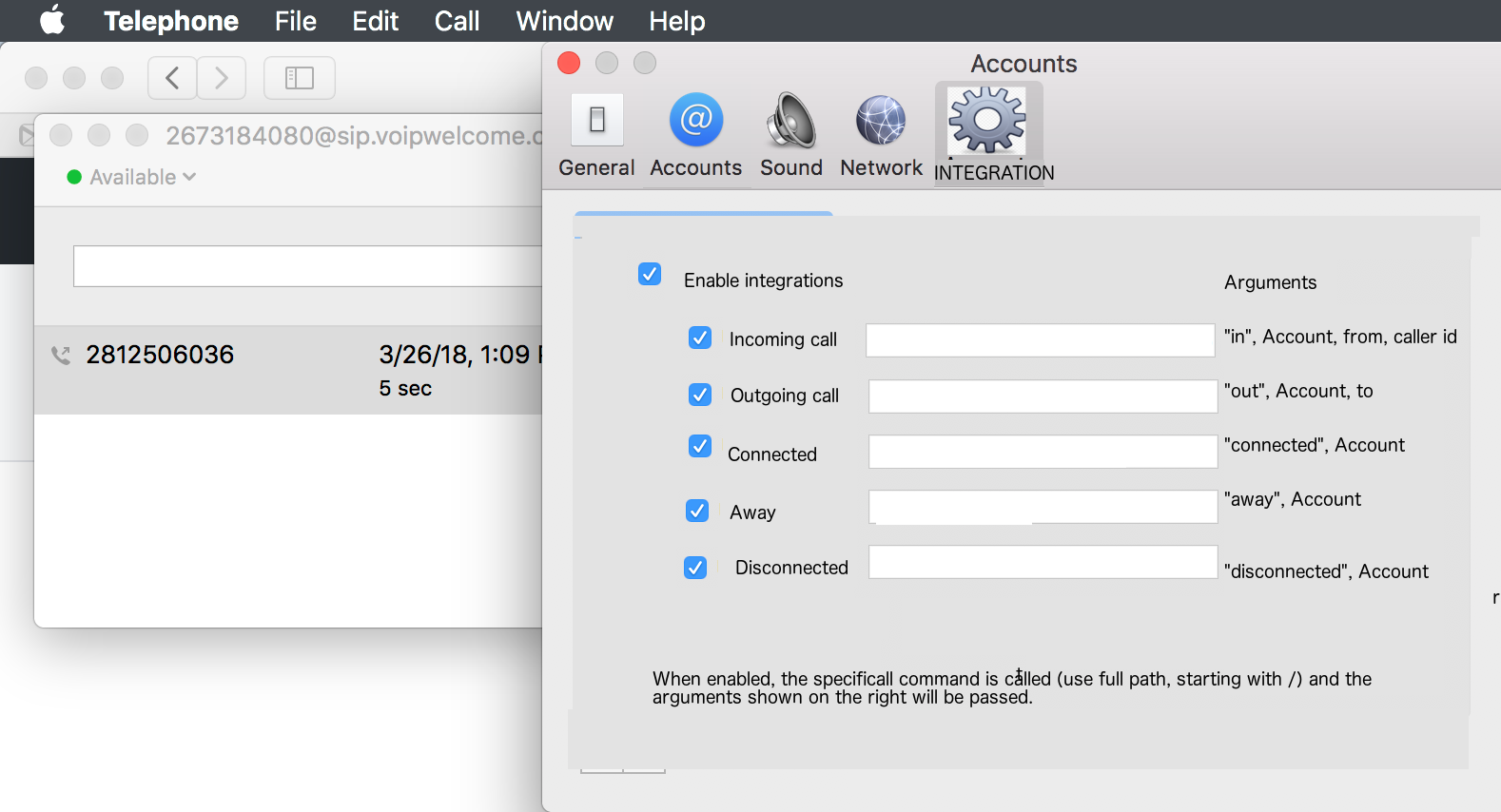This screenshot has width=1501, height=812.
Task: Click the "disconnected", Account text
Action: 1327,571
